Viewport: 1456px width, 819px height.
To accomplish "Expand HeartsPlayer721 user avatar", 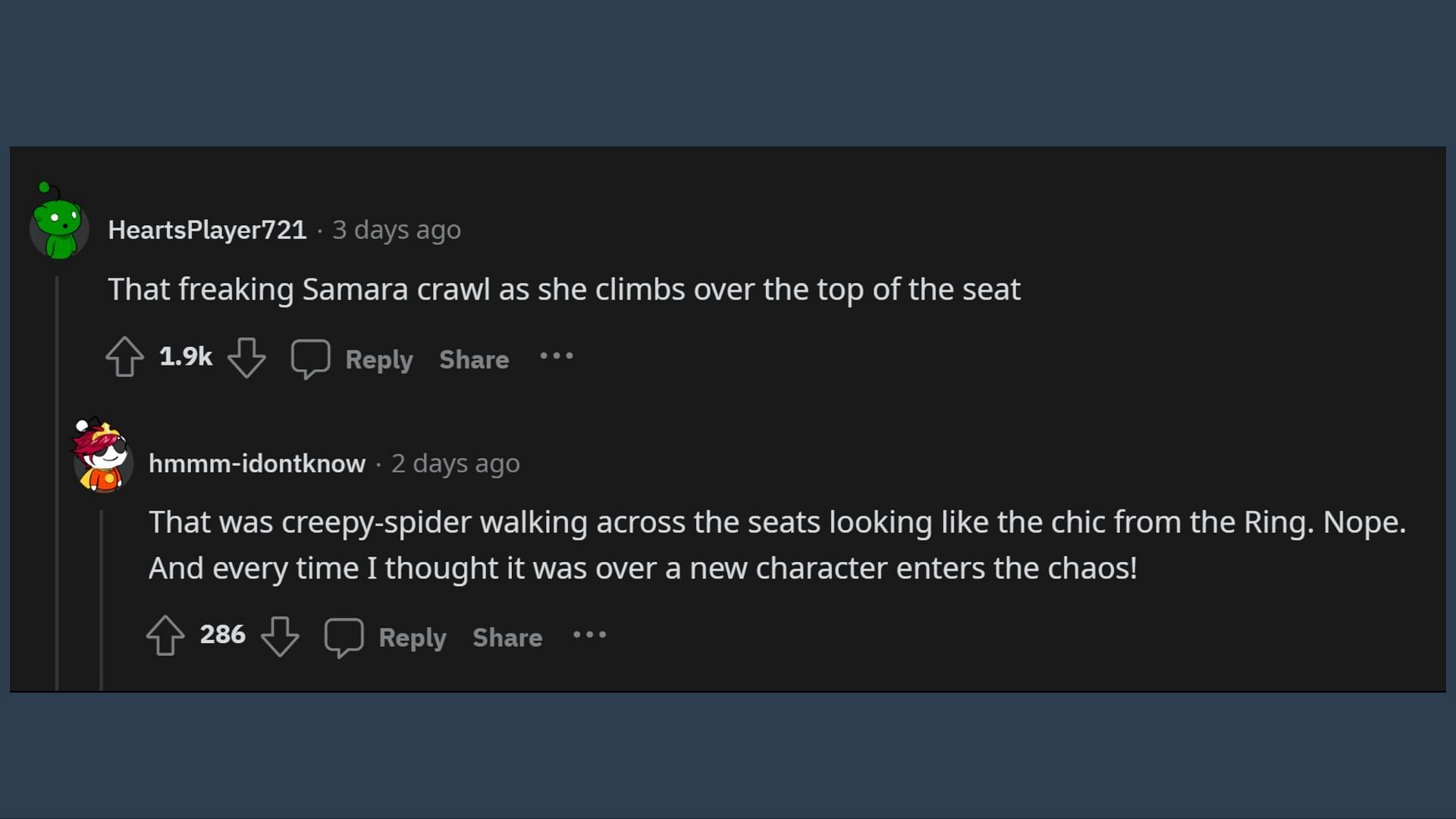I will pos(58,225).
